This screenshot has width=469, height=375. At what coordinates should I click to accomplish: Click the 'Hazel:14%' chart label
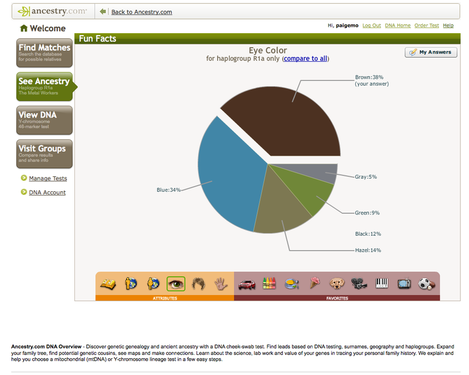click(368, 250)
